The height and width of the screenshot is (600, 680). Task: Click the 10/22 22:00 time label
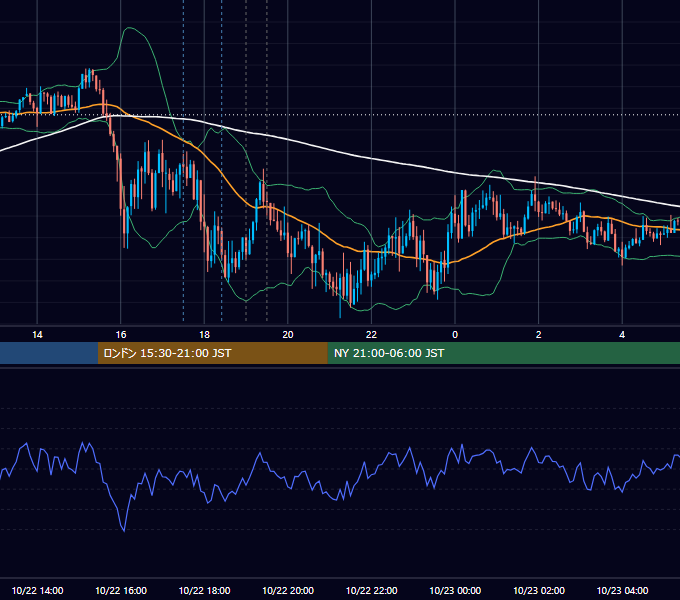(x=371, y=590)
